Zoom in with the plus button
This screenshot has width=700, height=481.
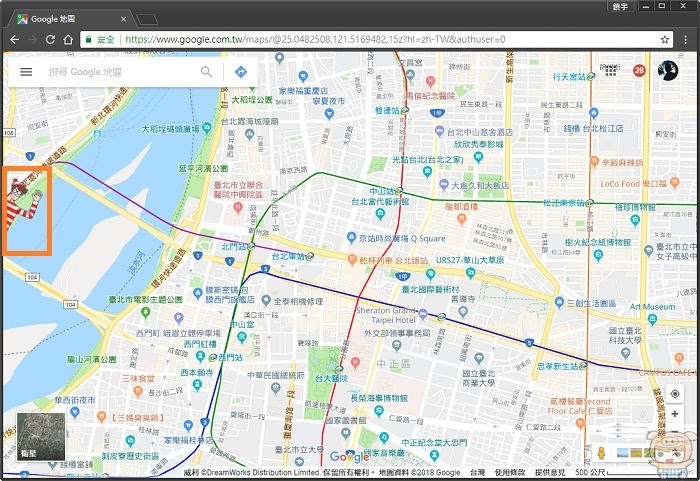pyautogui.click(x=675, y=414)
